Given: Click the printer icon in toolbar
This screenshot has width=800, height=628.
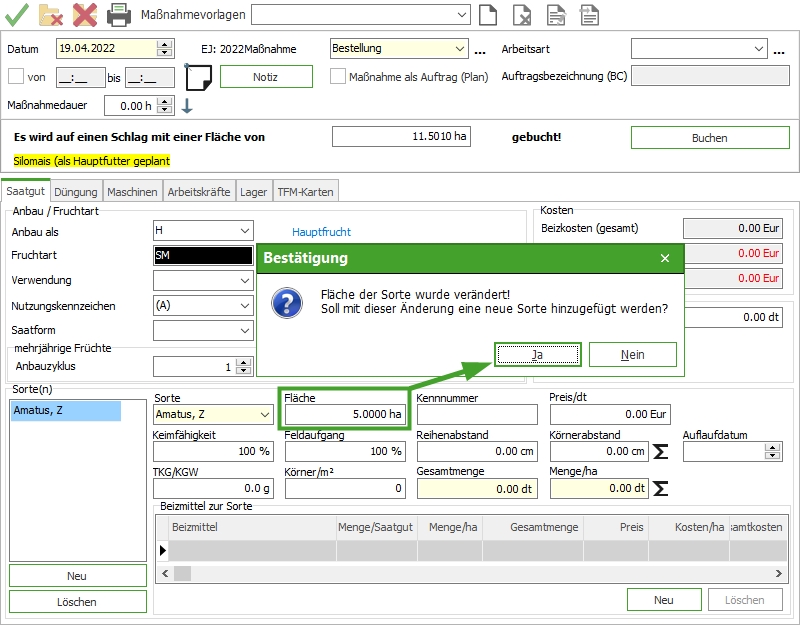Looking at the screenshot, I should 119,15.
